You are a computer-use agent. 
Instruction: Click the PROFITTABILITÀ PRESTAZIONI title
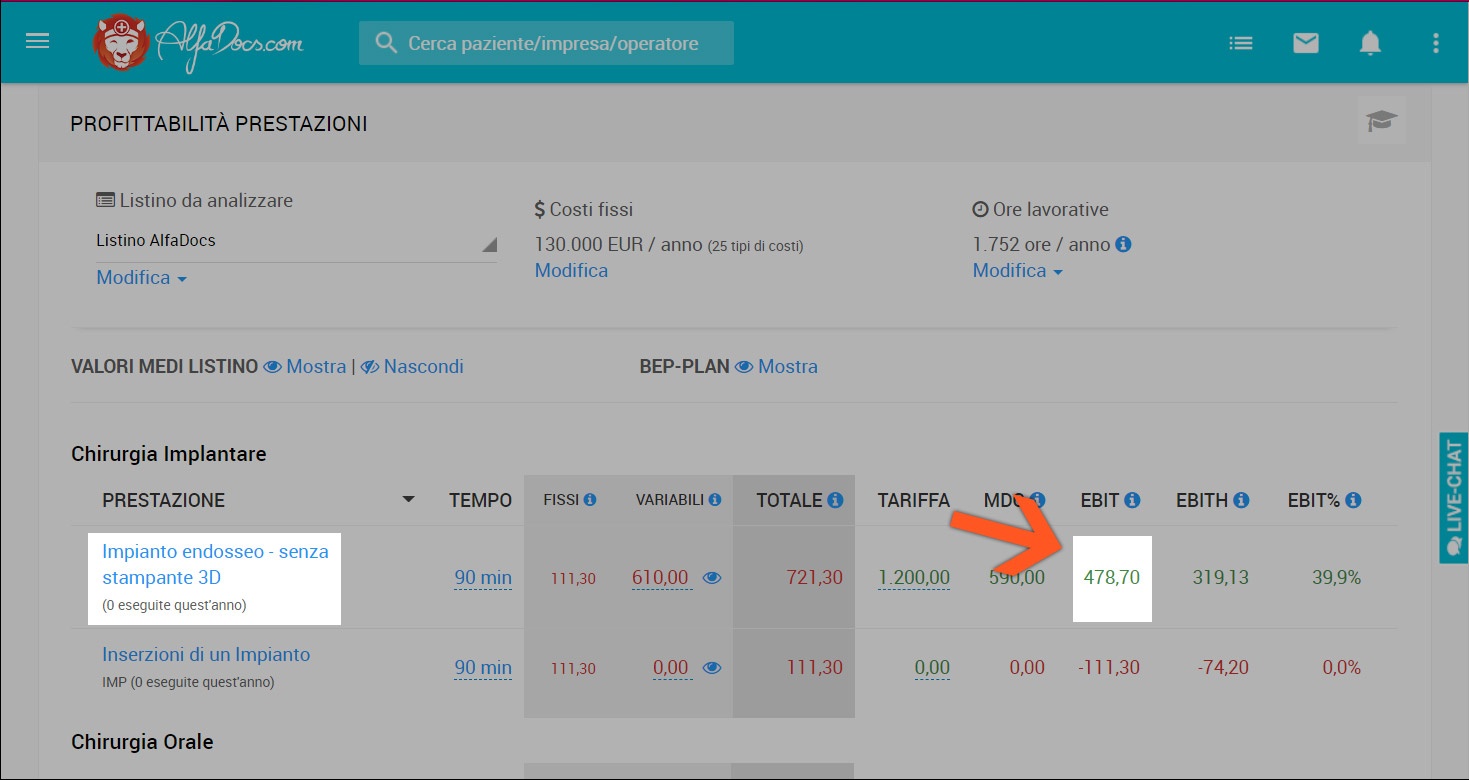pos(219,124)
